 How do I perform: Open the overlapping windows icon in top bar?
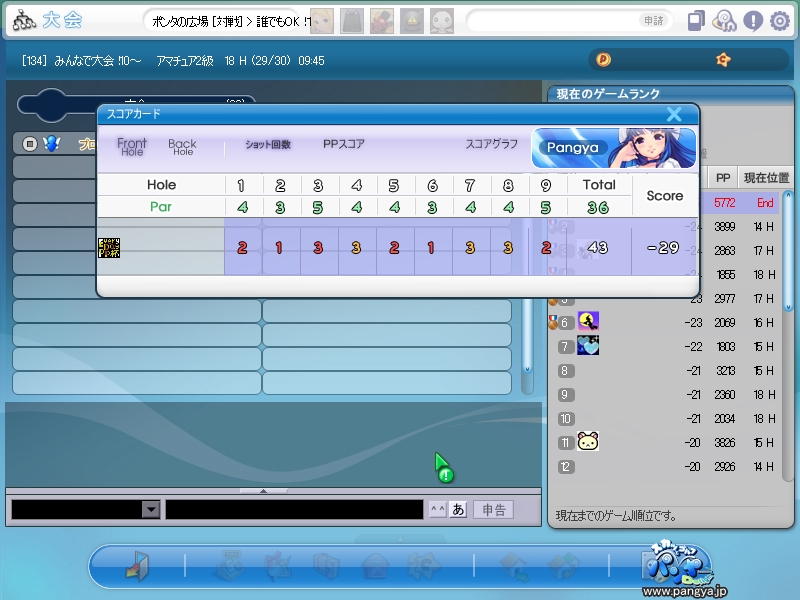tap(696, 21)
